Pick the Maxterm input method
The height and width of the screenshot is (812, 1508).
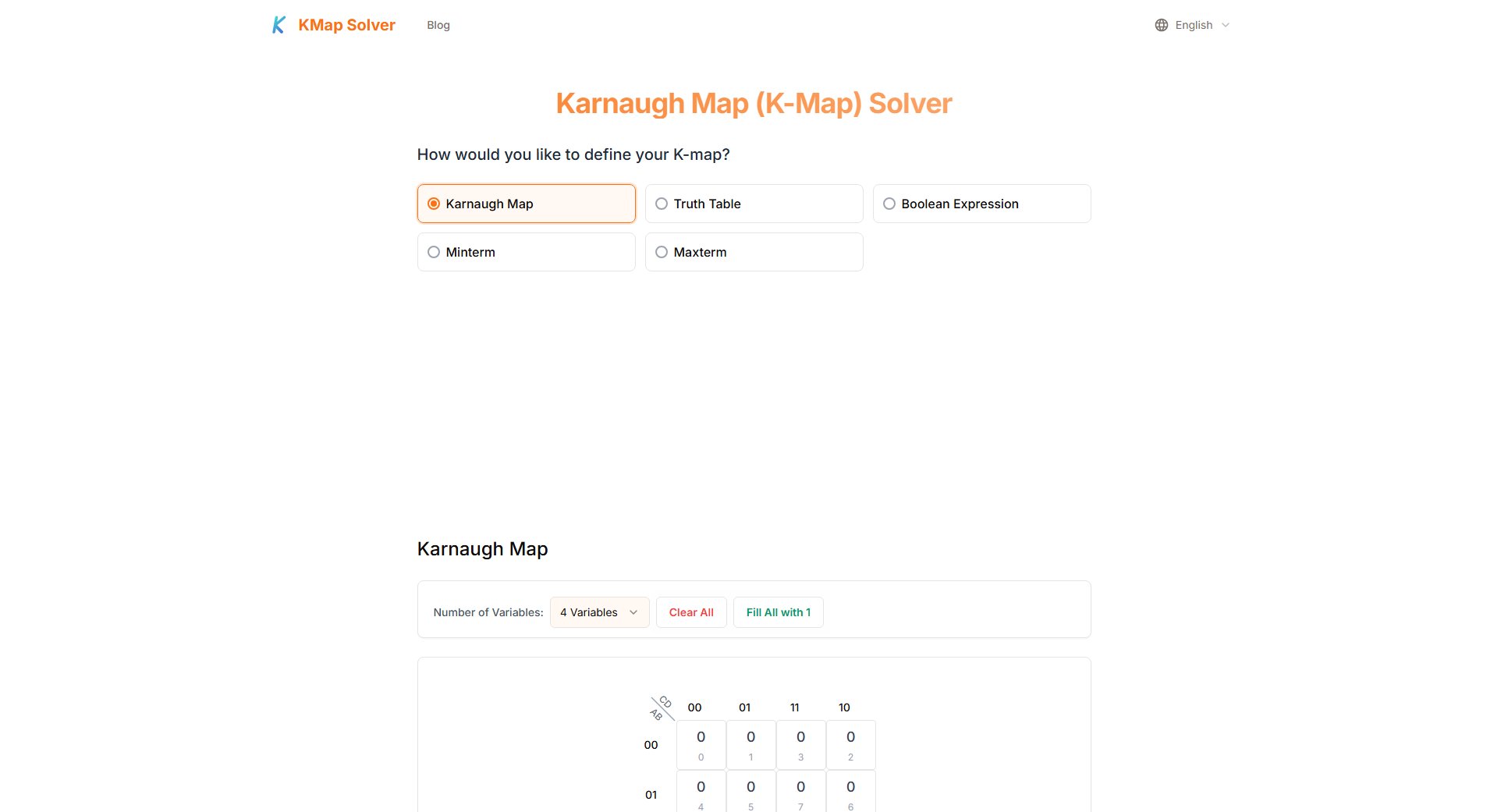(754, 252)
